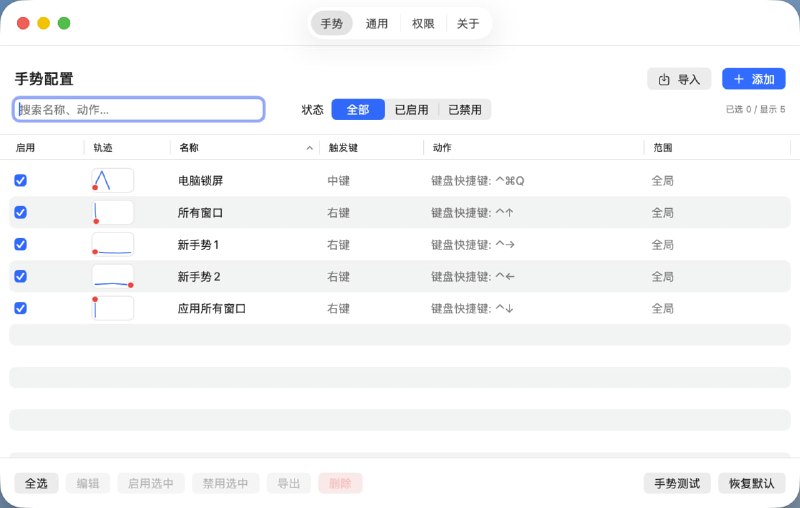Click the 已选 0 / 显示 5 counter
The height and width of the screenshot is (508, 800).
[756, 109]
